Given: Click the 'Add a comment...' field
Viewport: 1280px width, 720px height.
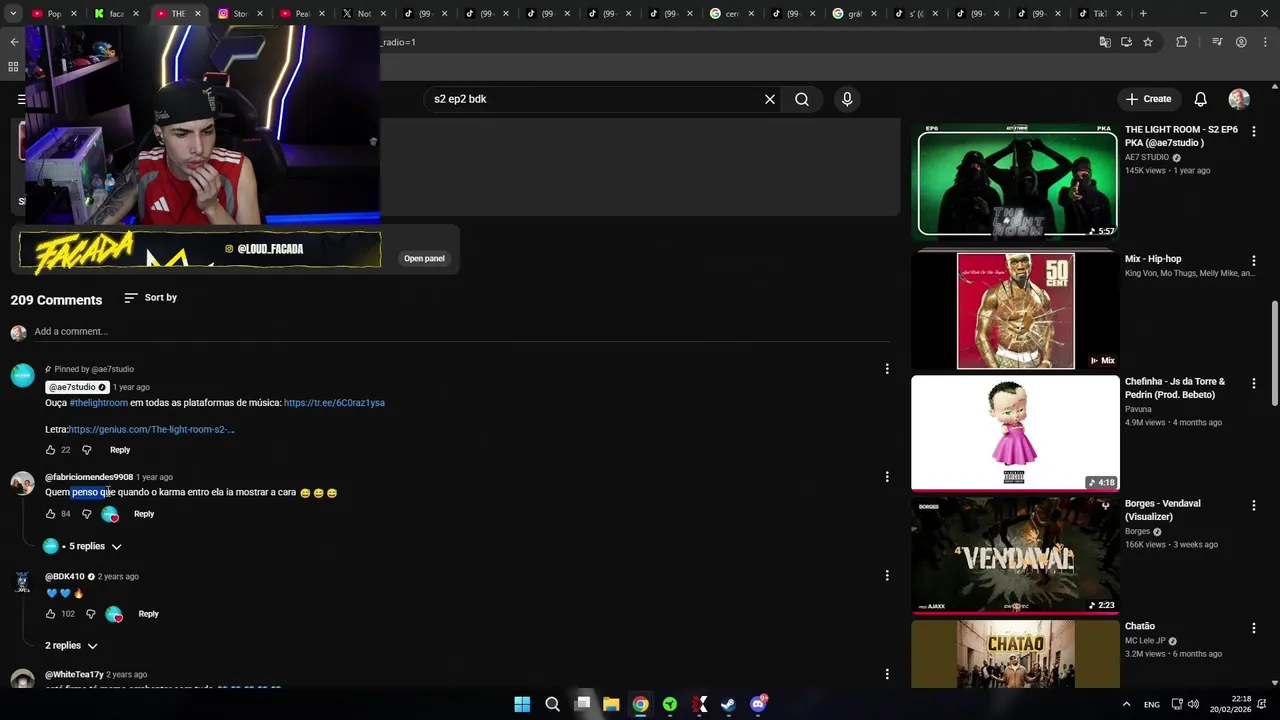Looking at the screenshot, I should [460, 332].
